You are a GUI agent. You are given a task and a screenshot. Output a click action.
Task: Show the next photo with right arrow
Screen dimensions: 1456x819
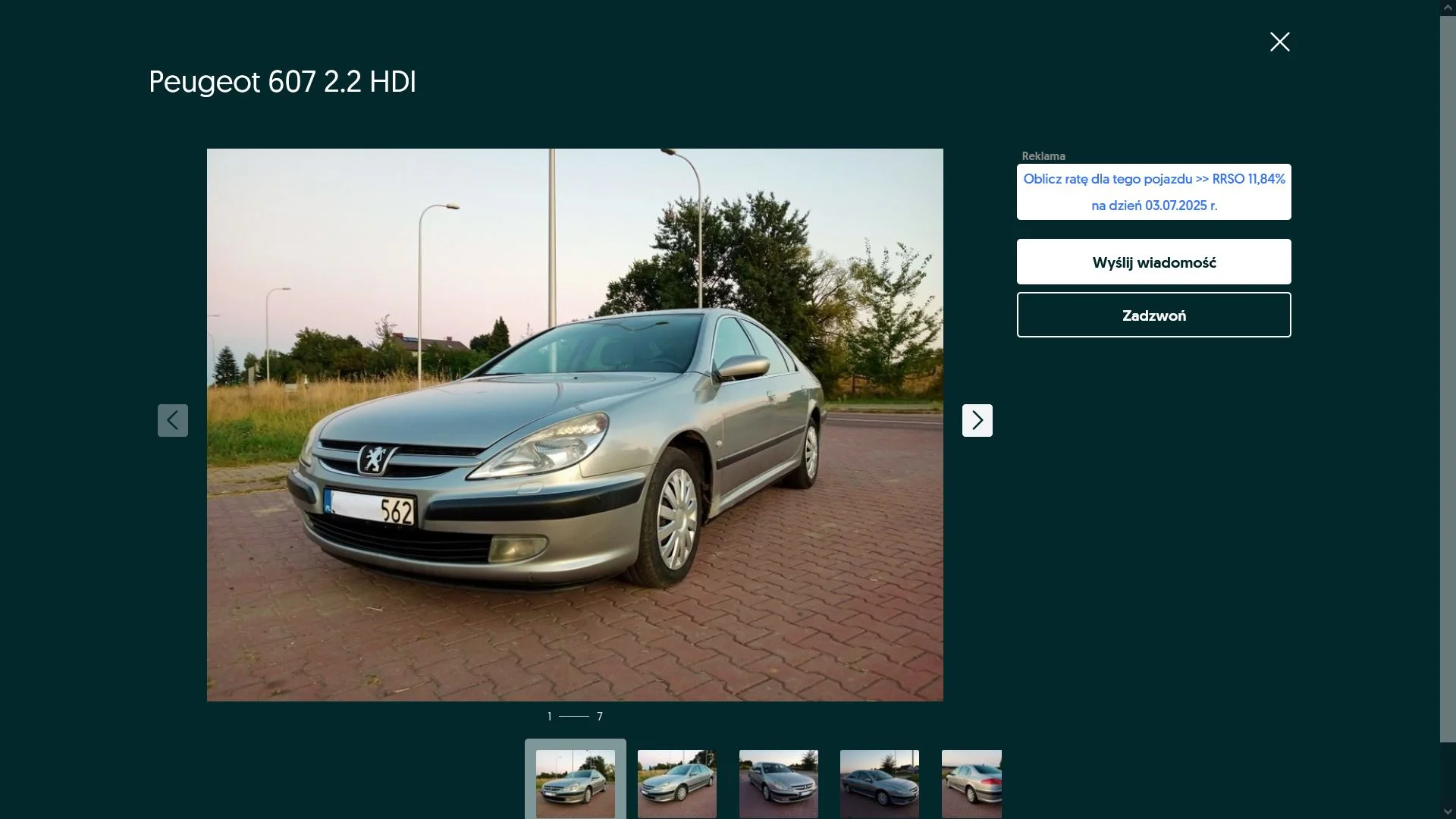click(977, 420)
